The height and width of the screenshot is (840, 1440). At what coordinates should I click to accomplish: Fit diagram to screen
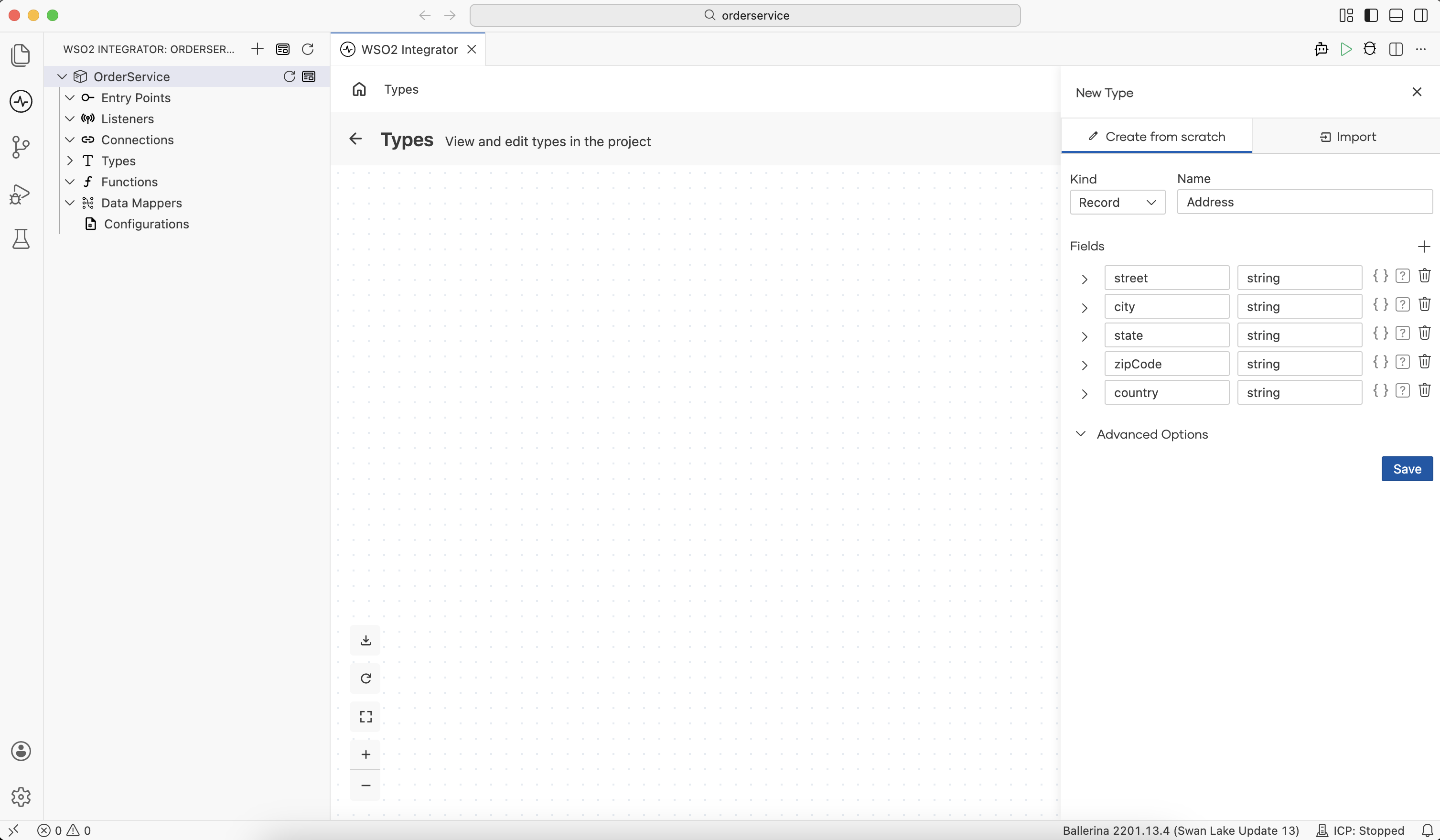[365, 717]
